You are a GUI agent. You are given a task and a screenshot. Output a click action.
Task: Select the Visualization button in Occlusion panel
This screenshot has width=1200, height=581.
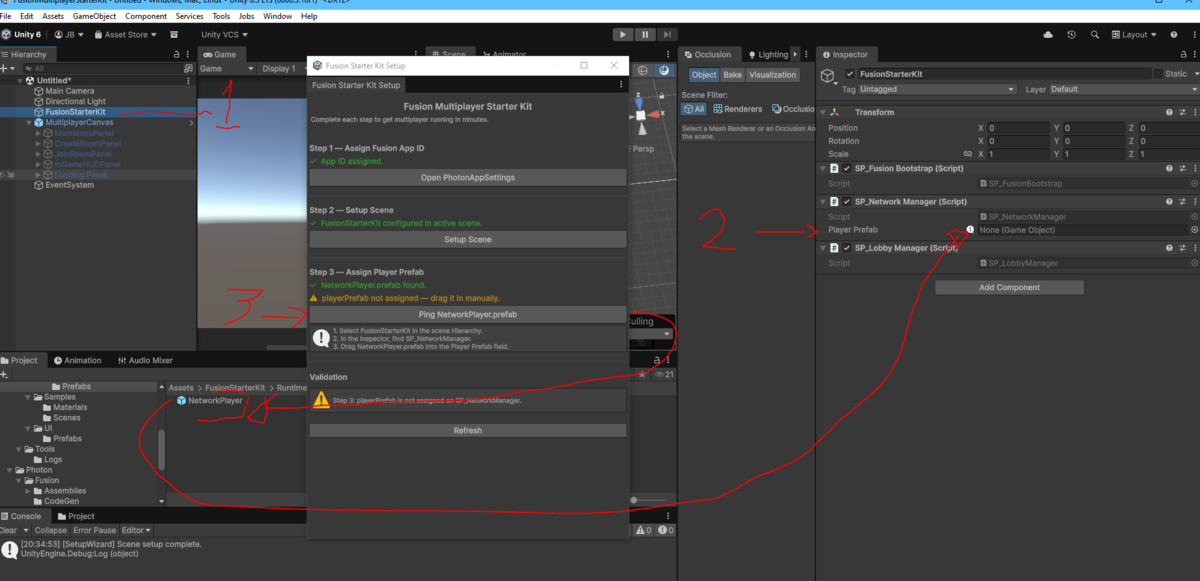click(773, 75)
